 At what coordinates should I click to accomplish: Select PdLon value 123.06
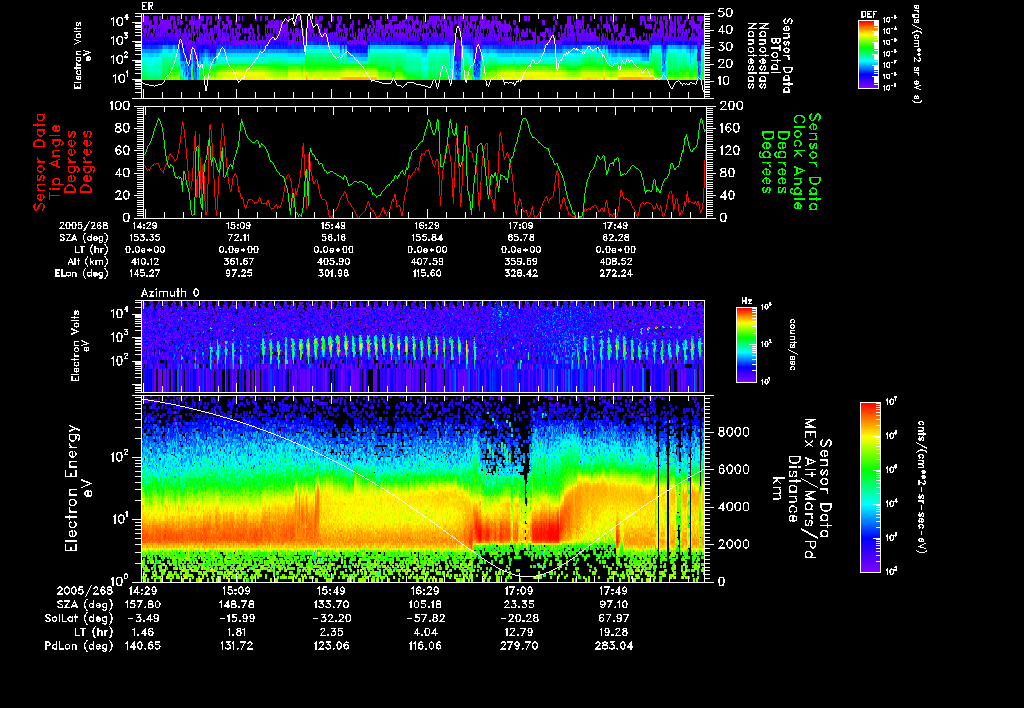(x=332, y=645)
